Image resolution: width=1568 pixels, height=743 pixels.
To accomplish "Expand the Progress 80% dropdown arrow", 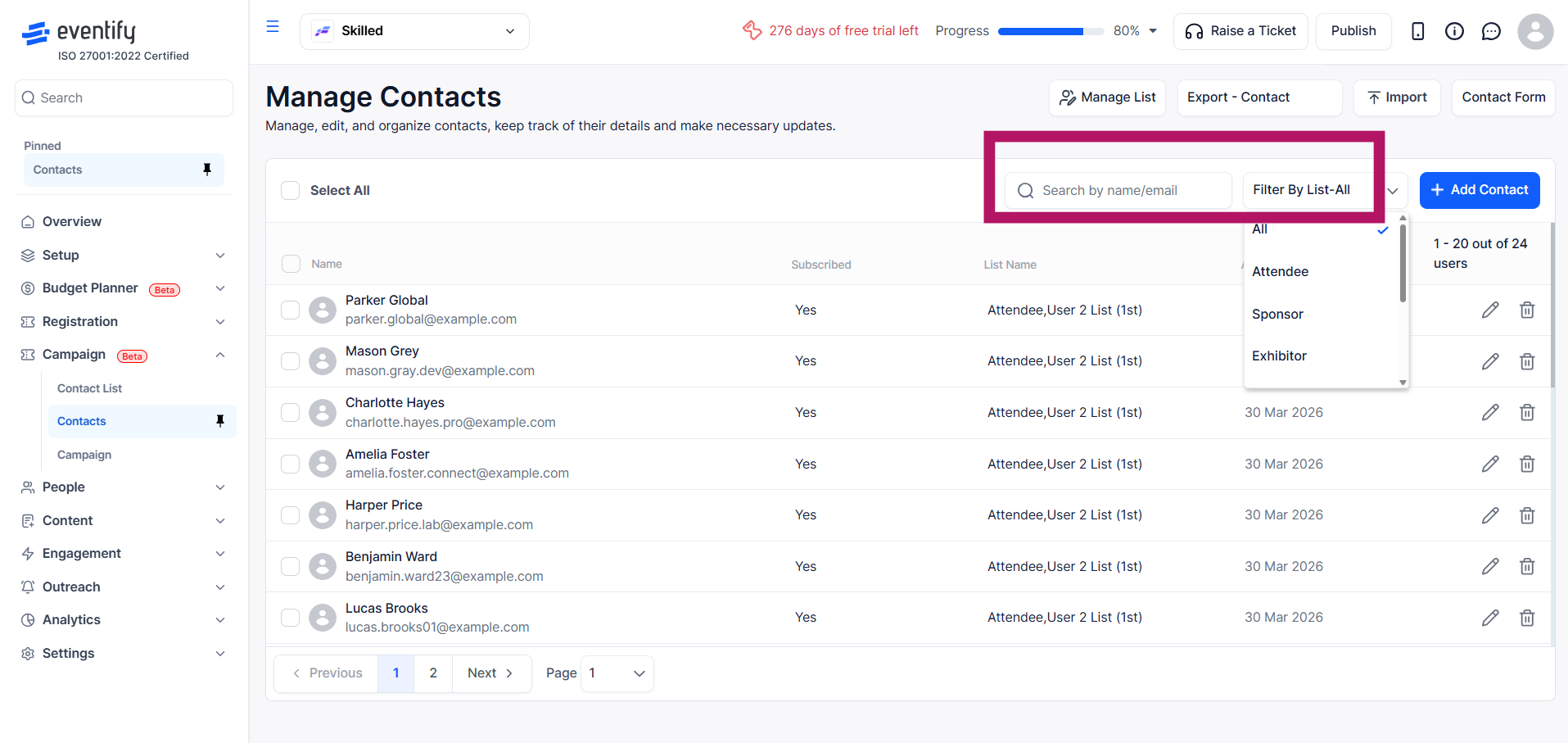I will coord(1153,31).
